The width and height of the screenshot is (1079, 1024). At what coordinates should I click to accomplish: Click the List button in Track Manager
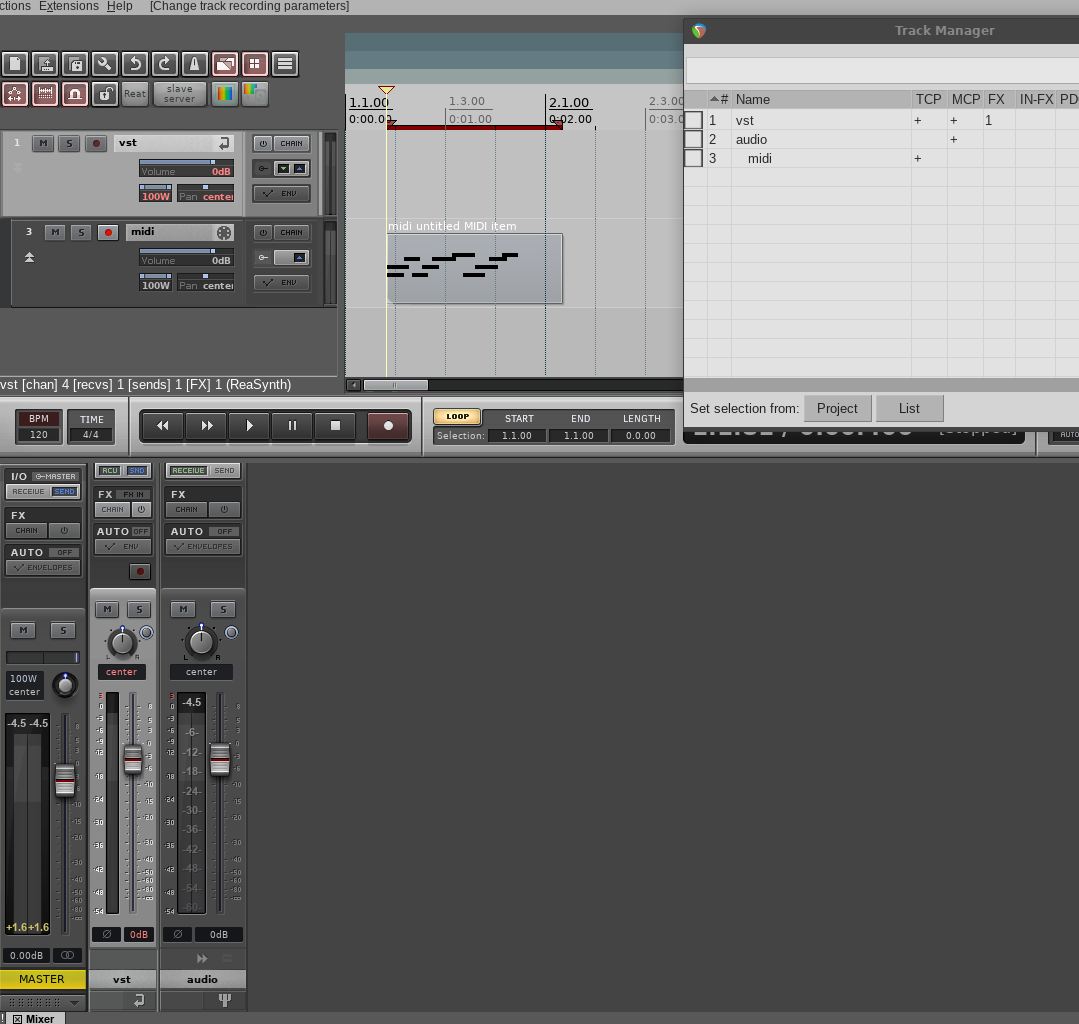point(909,408)
